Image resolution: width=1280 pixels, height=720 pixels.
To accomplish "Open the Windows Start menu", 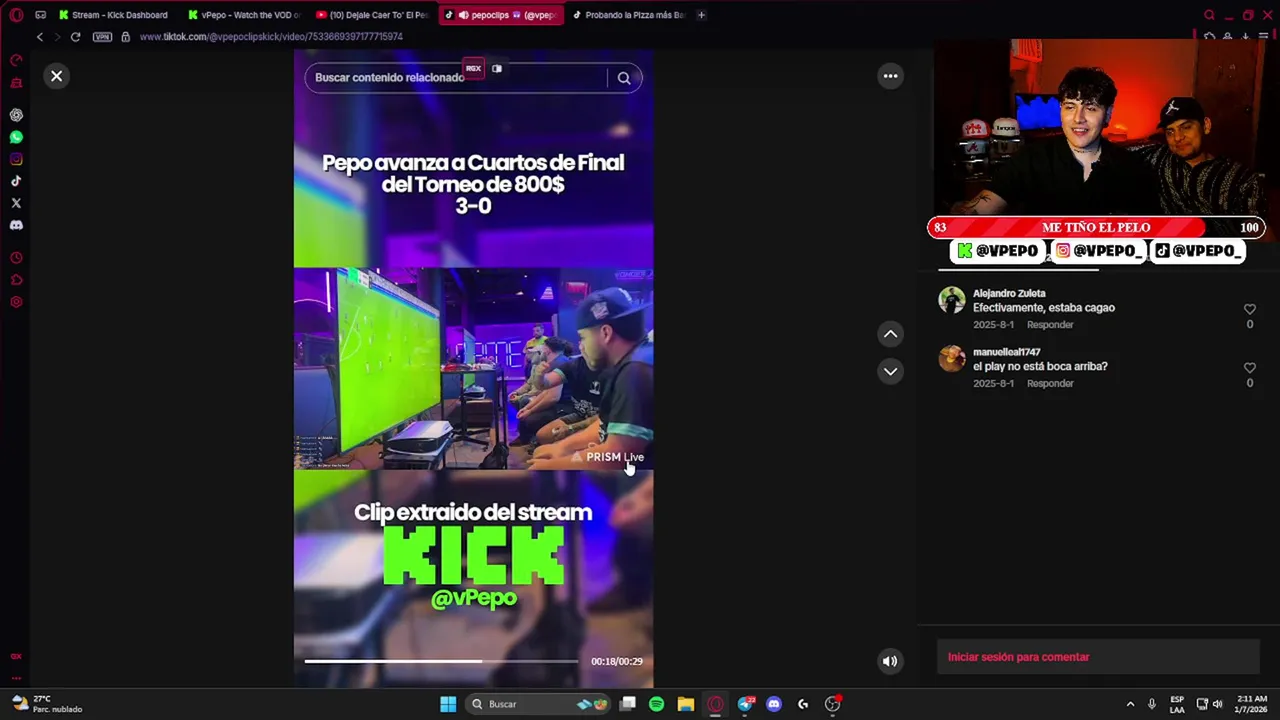I will pyautogui.click(x=448, y=704).
